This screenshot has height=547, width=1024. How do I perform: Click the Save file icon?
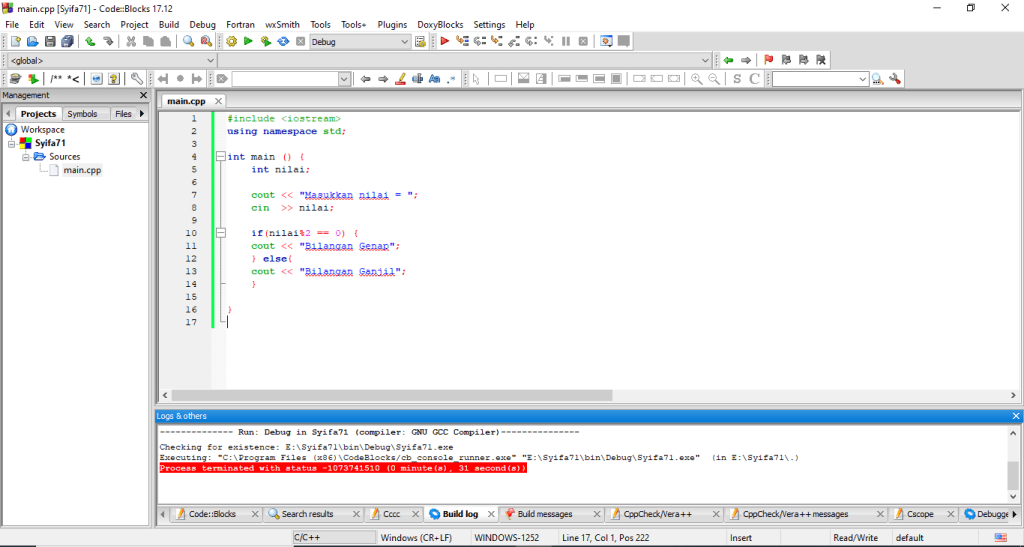(x=50, y=41)
